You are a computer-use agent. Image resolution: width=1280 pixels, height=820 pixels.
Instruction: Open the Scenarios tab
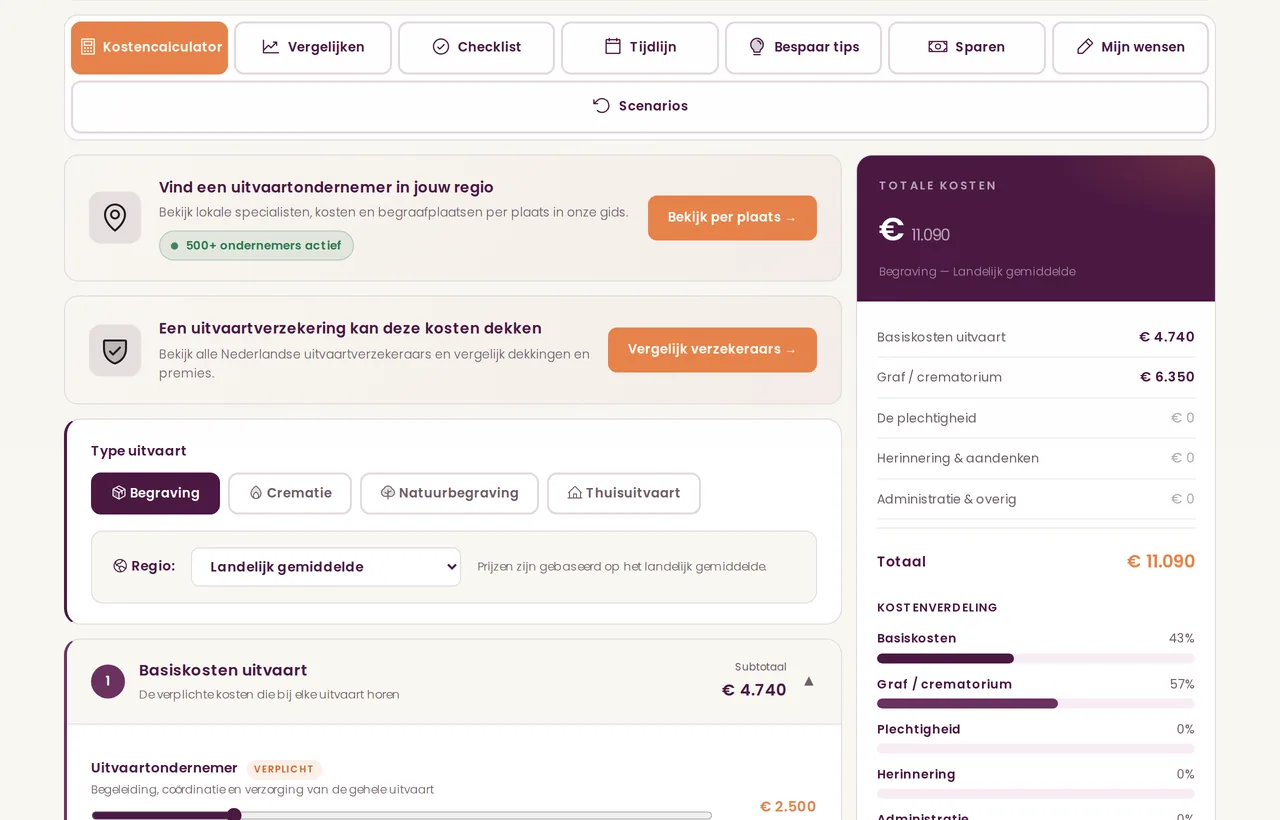click(x=640, y=107)
